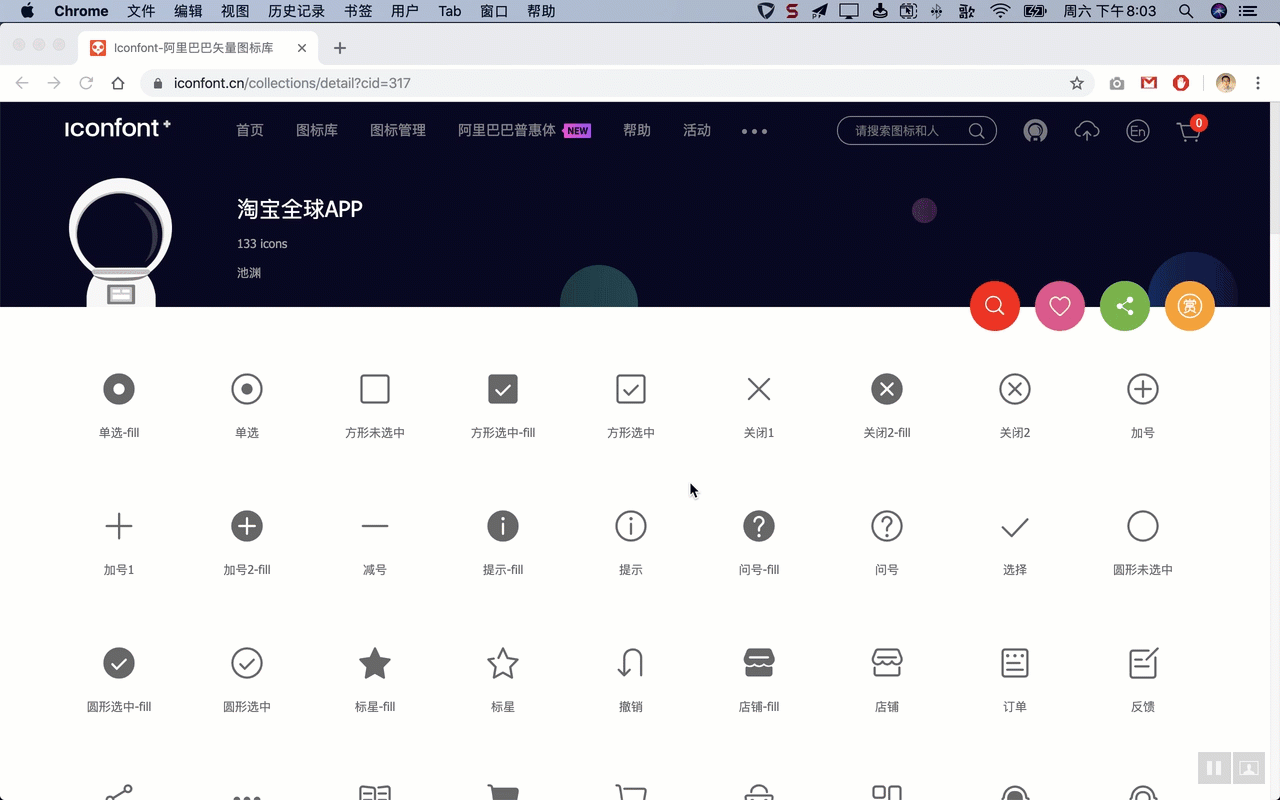Select the 撤销 undo icon

[631, 663]
